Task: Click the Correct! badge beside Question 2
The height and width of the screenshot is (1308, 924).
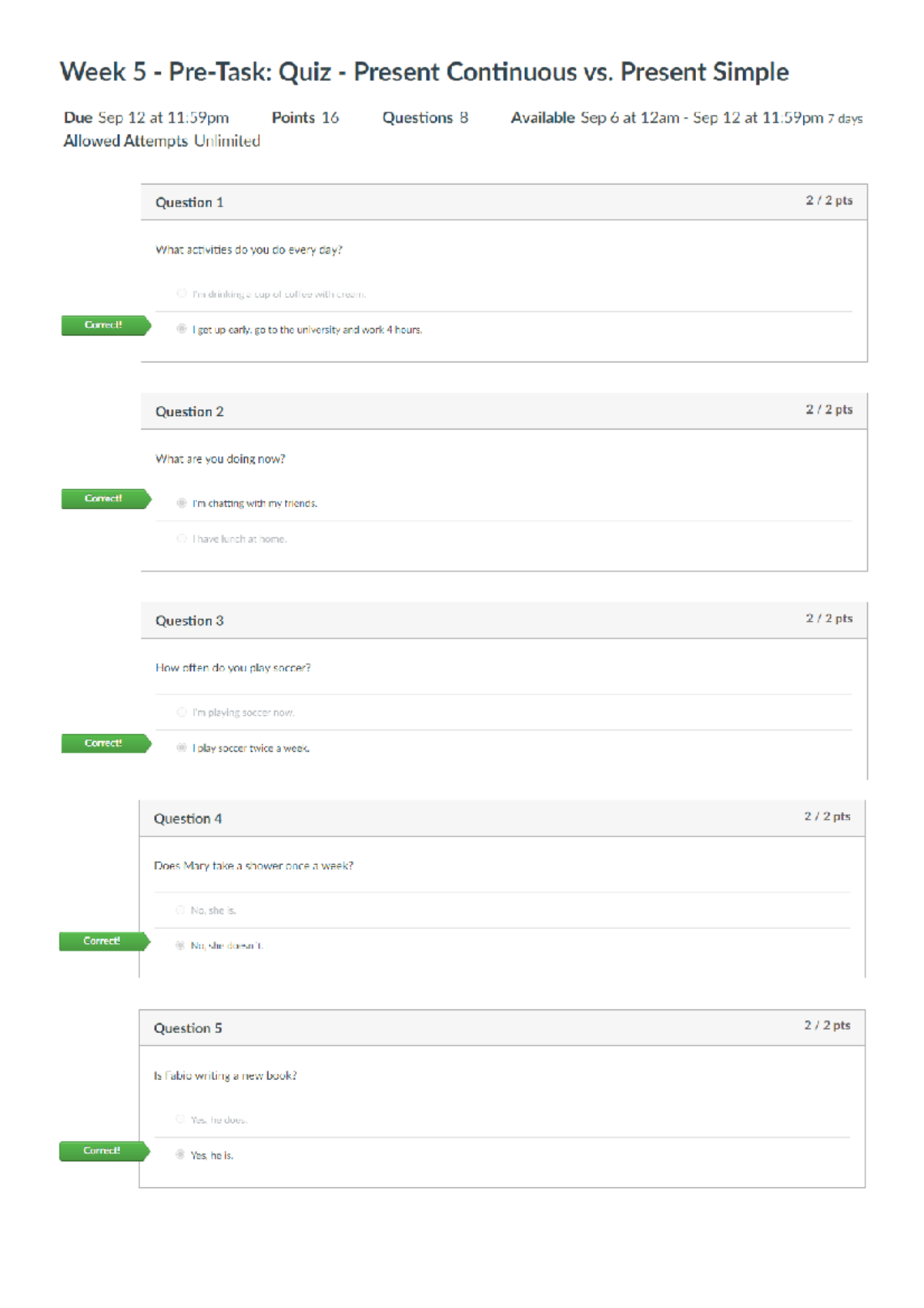Action: click(105, 499)
